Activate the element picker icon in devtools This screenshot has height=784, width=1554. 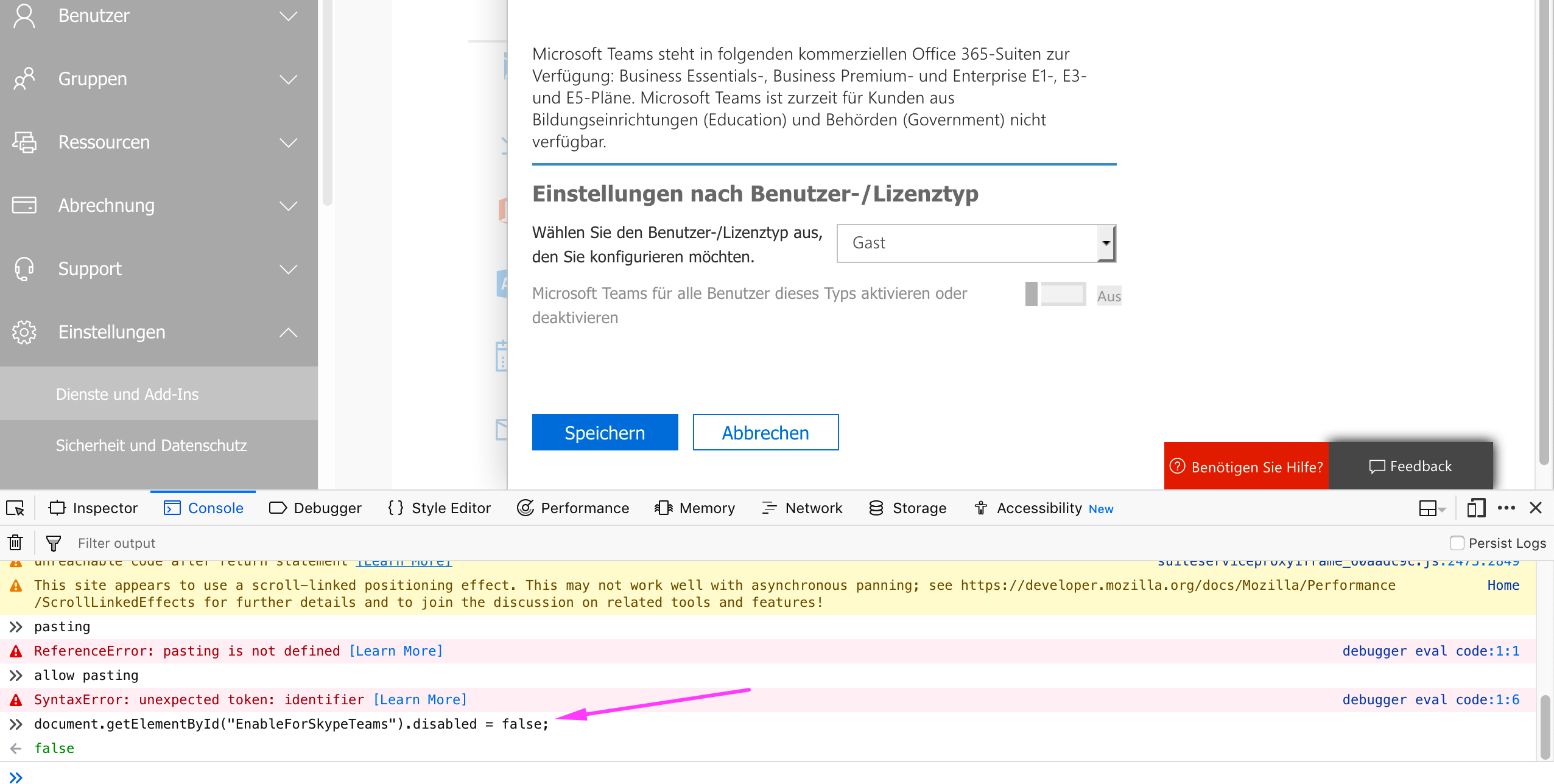pyautogui.click(x=15, y=508)
